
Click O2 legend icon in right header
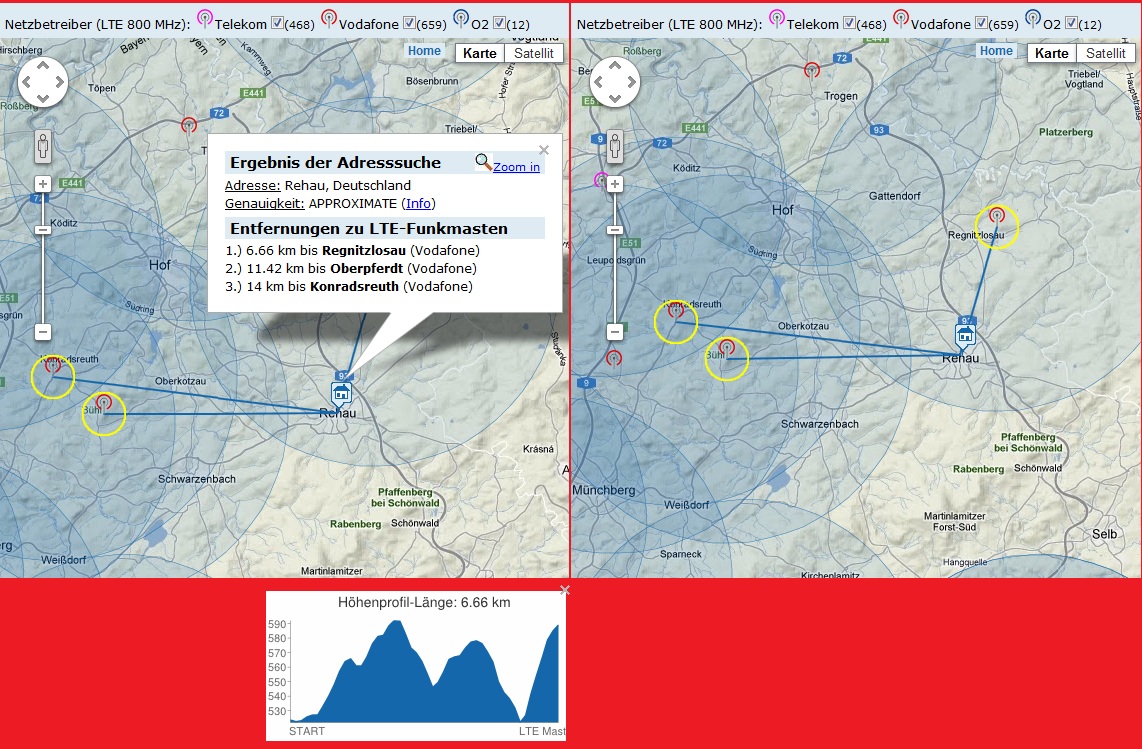click(1033, 19)
